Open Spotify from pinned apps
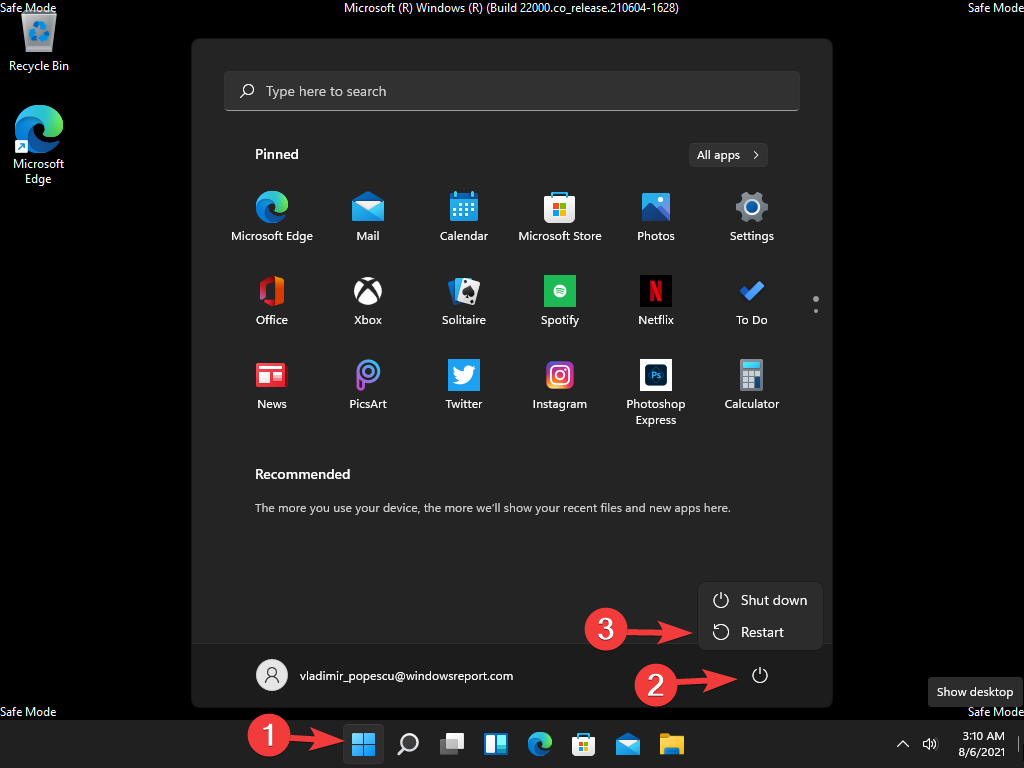 pyautogui.click(x=560, y=300)
